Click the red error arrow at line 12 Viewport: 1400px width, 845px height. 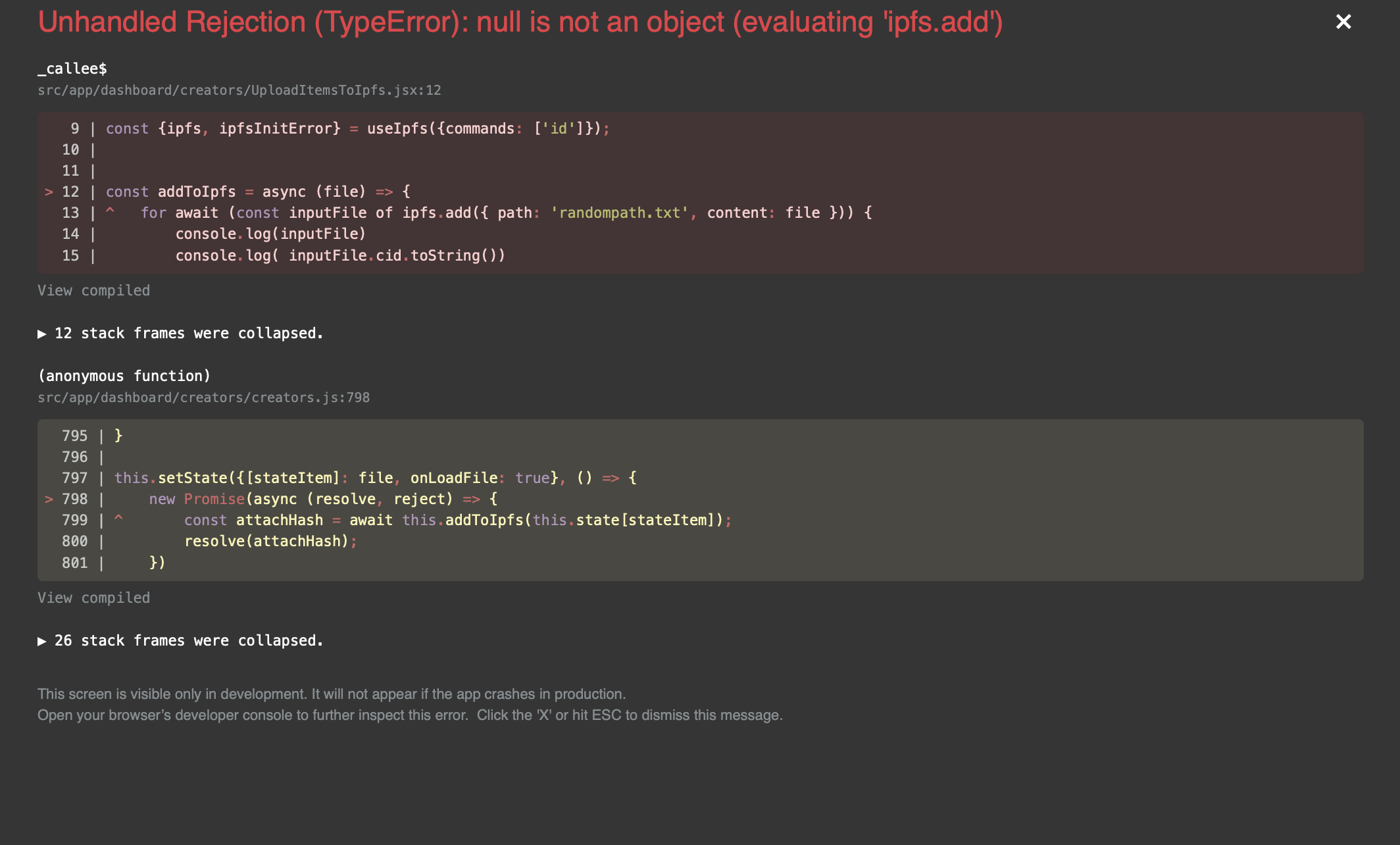coord(49,192)
